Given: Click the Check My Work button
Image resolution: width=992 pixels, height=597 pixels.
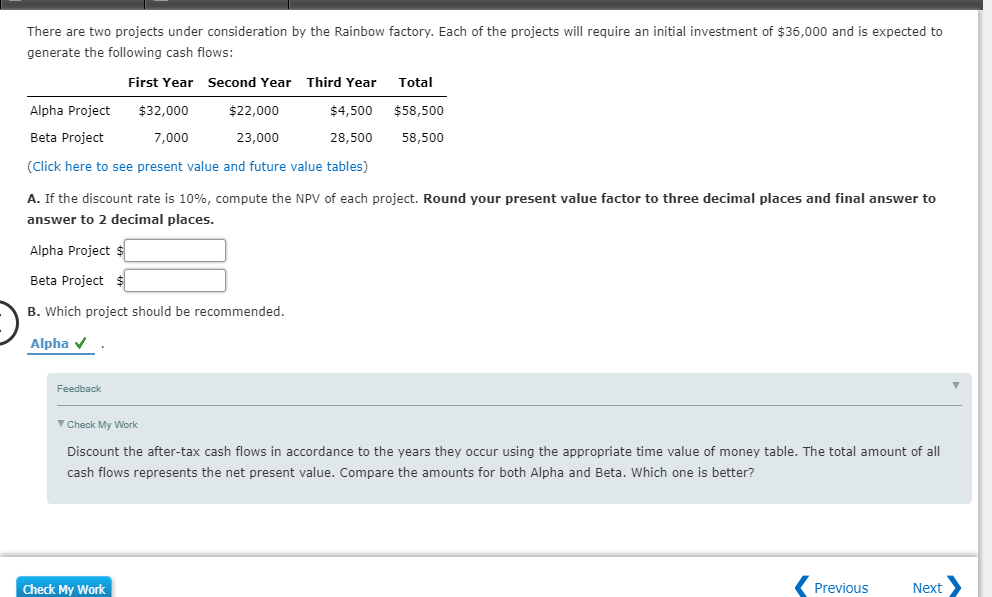Looking at the screenshot, I should click(x=63, y=588).
